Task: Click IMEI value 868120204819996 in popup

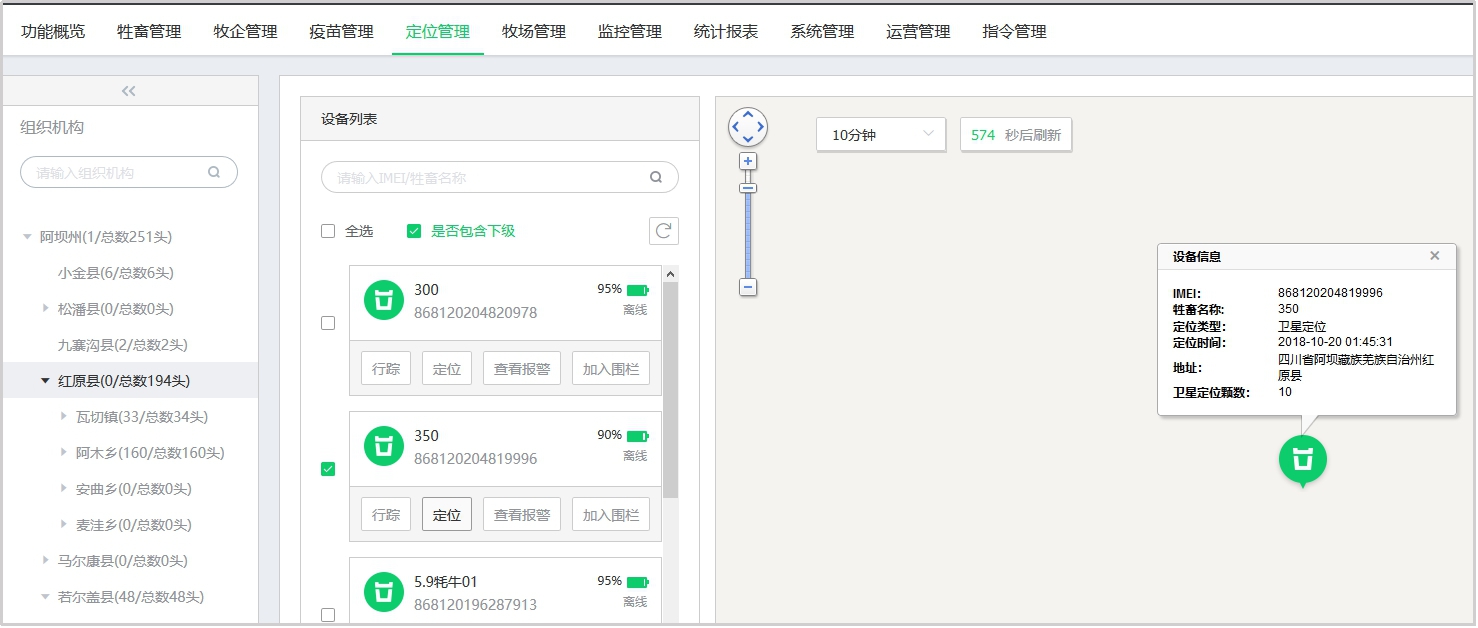Action: pyautogui.click(x=1330, y=293)
